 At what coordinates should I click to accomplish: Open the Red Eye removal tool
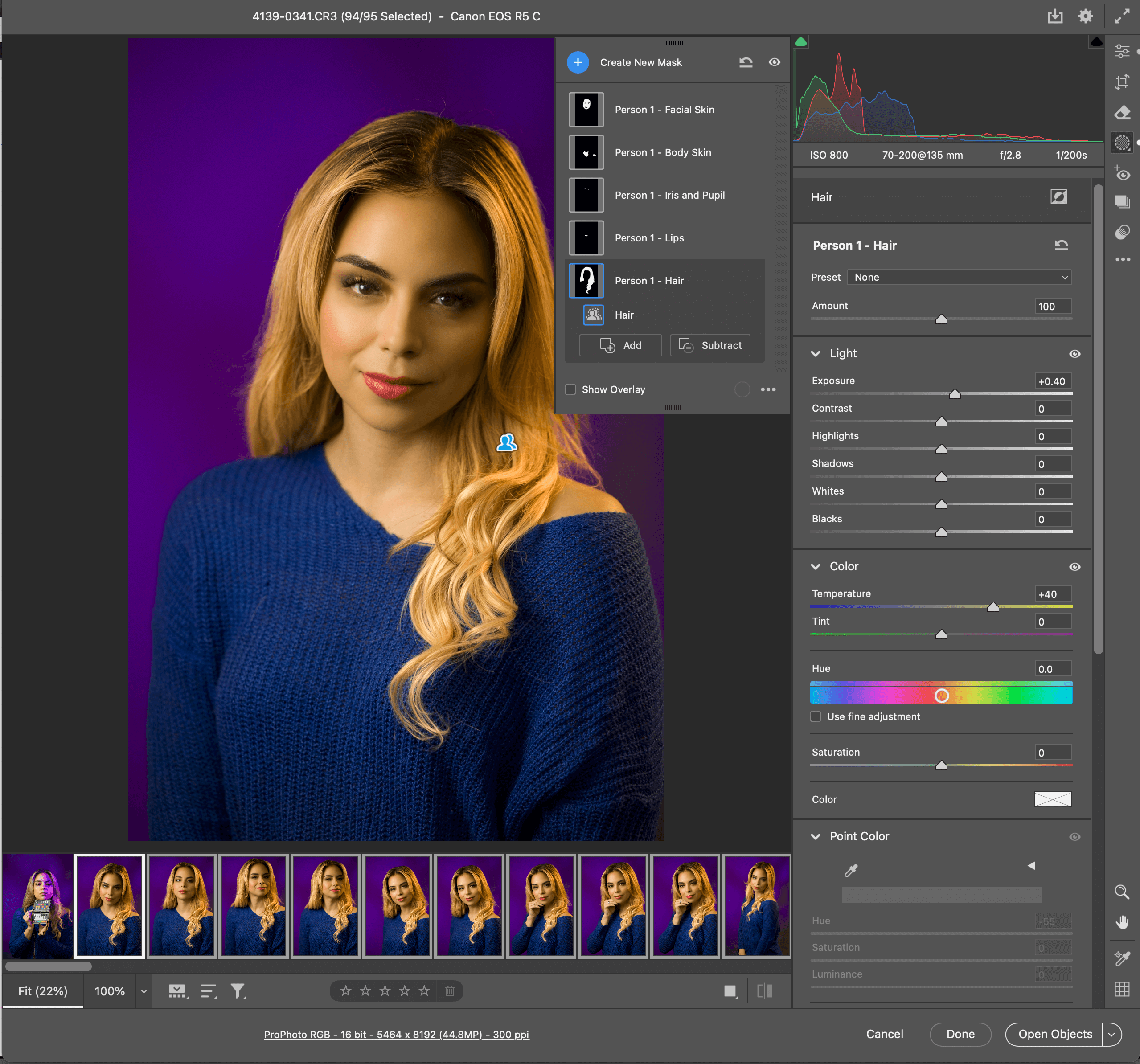coord(1122,172)
